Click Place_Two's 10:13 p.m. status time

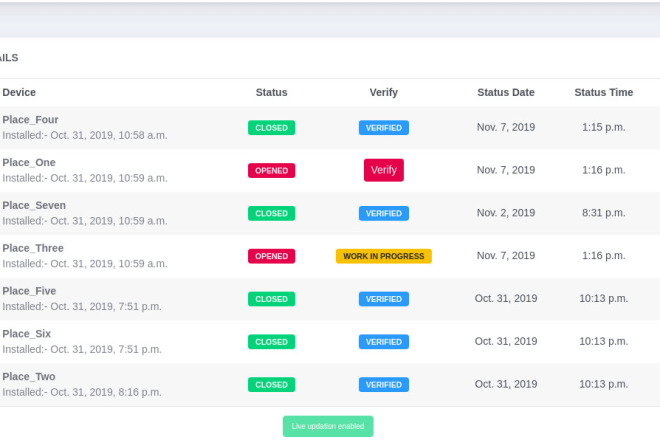(604, 384)
